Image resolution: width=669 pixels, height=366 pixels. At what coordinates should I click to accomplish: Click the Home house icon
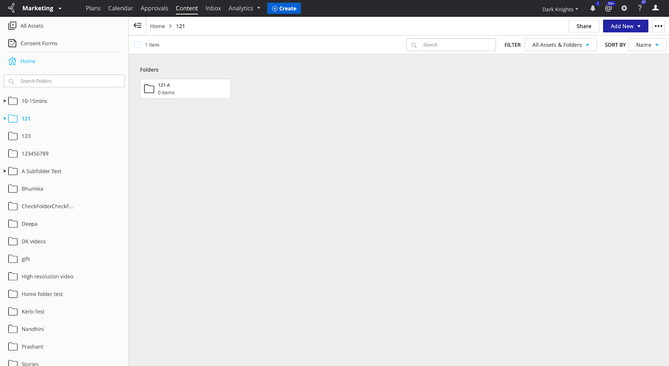[12, 61]
